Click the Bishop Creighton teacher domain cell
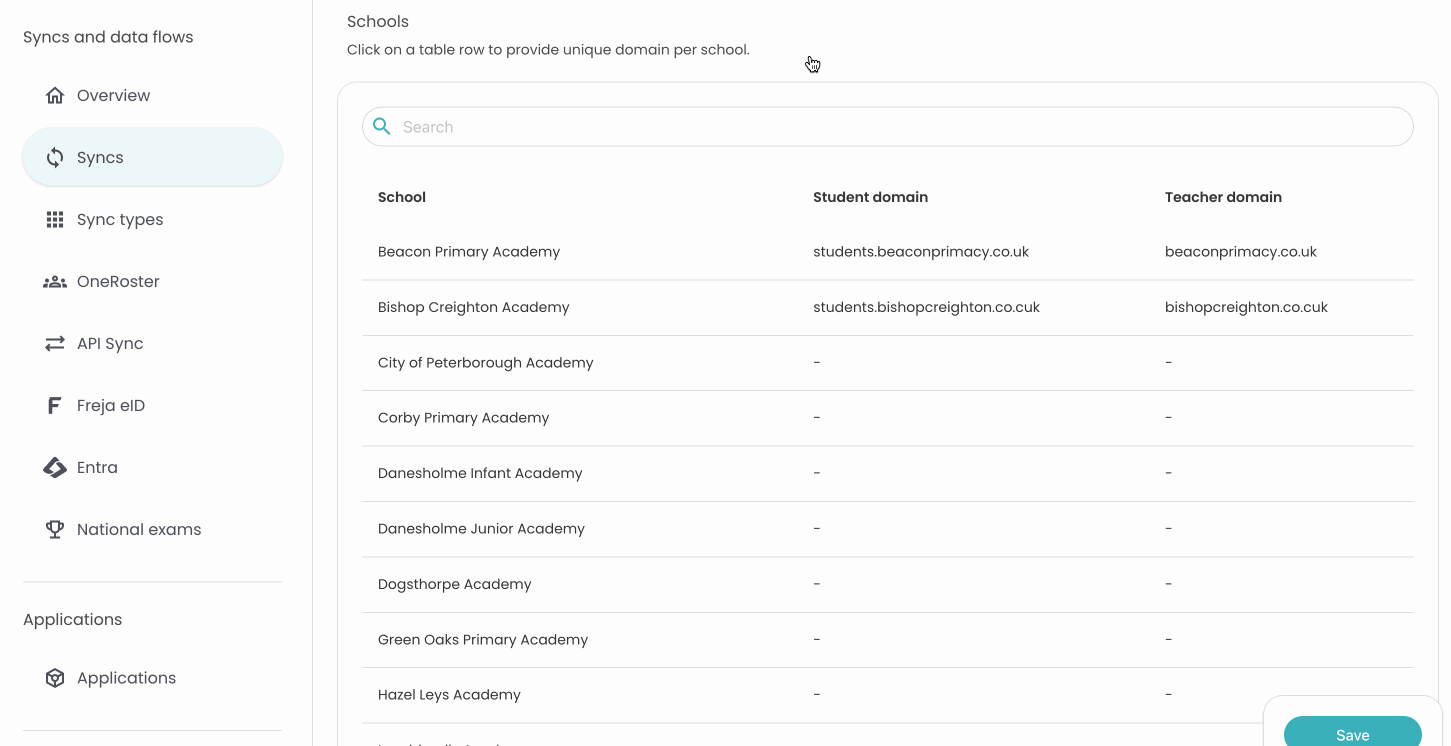 1246,308
